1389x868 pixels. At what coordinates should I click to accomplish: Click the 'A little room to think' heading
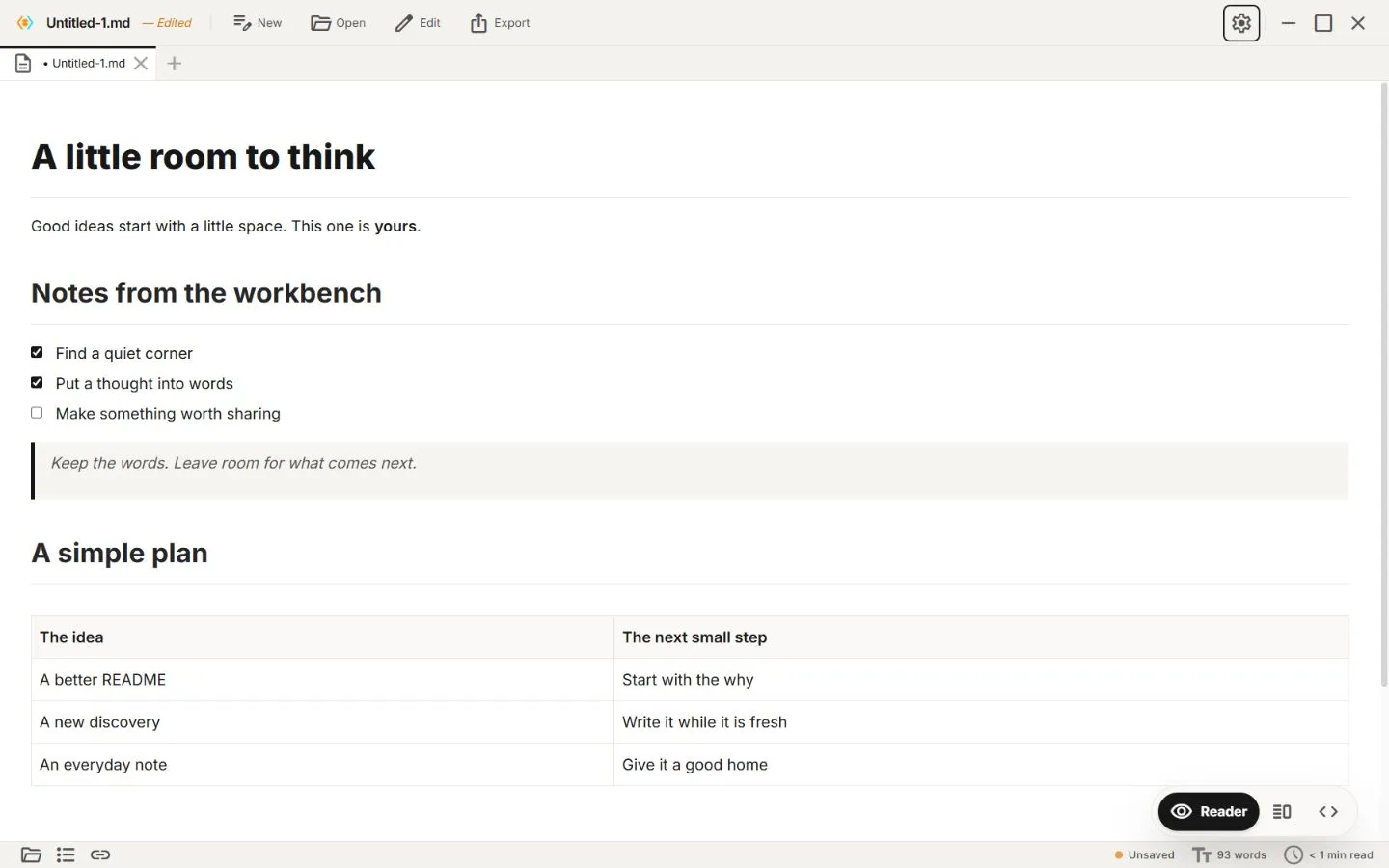(x=203, y=156)
